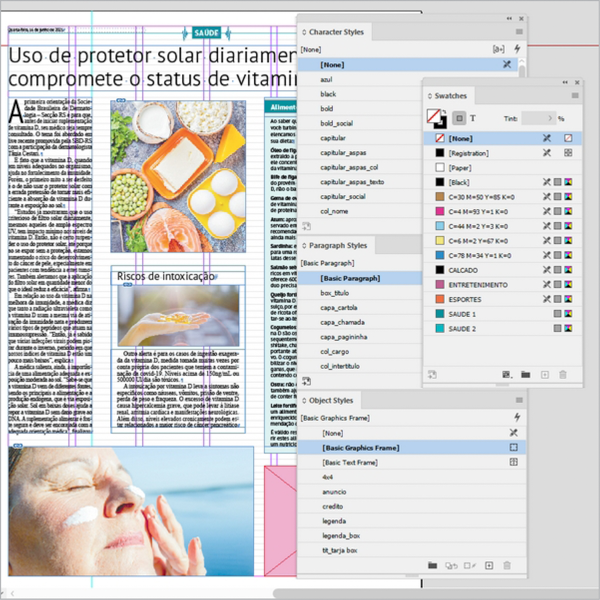Switch to the Swatches tab
The height and width of the screenshot is (600, 600).
450,96
